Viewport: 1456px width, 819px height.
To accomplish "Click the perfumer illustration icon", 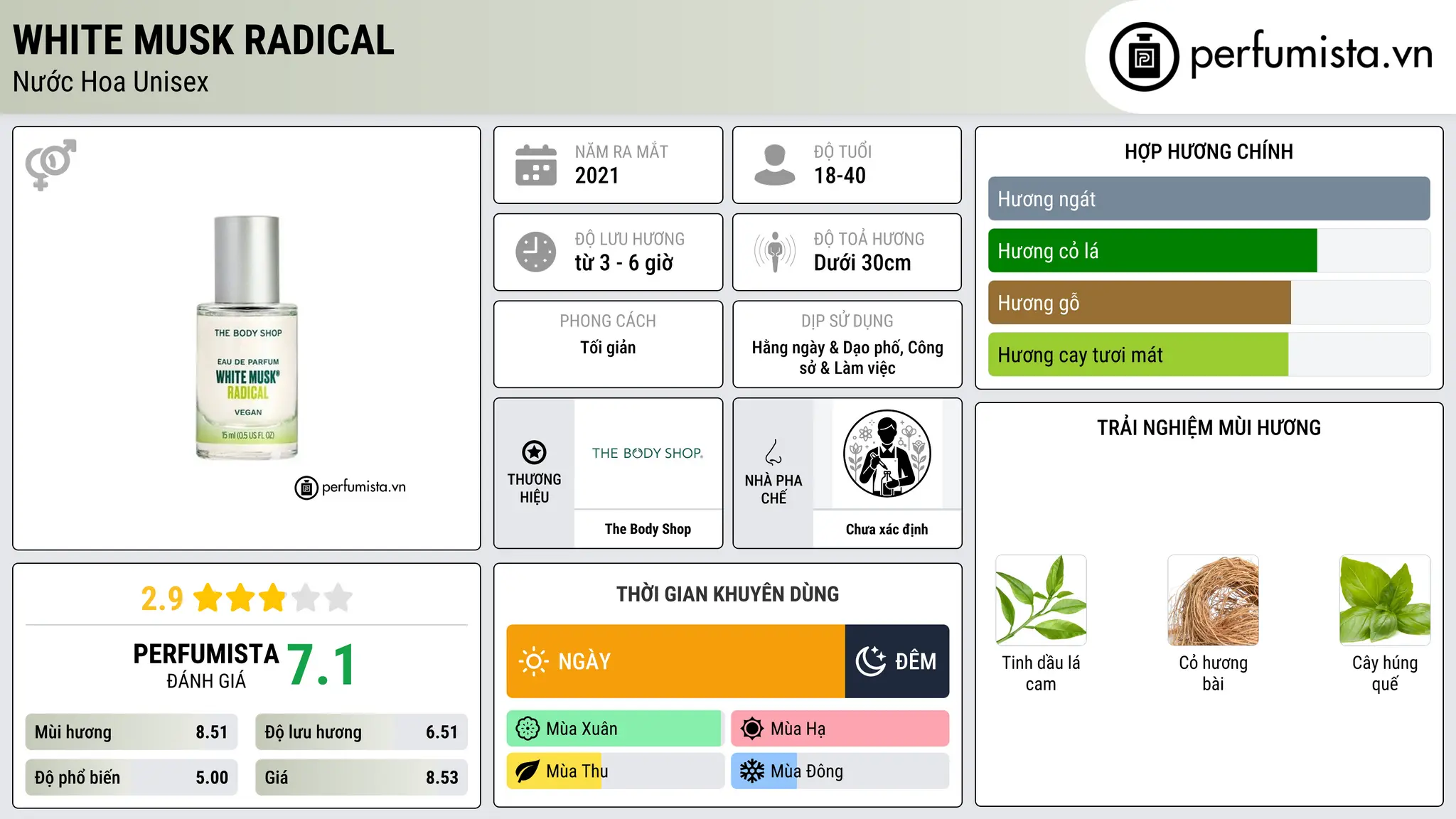I will [887, 454].
